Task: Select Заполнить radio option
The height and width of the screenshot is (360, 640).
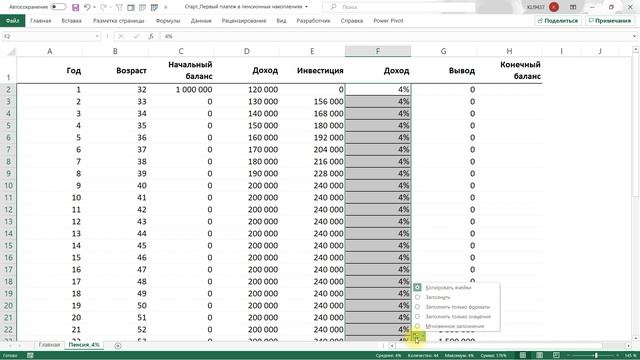Action: (x=438, y=297)
